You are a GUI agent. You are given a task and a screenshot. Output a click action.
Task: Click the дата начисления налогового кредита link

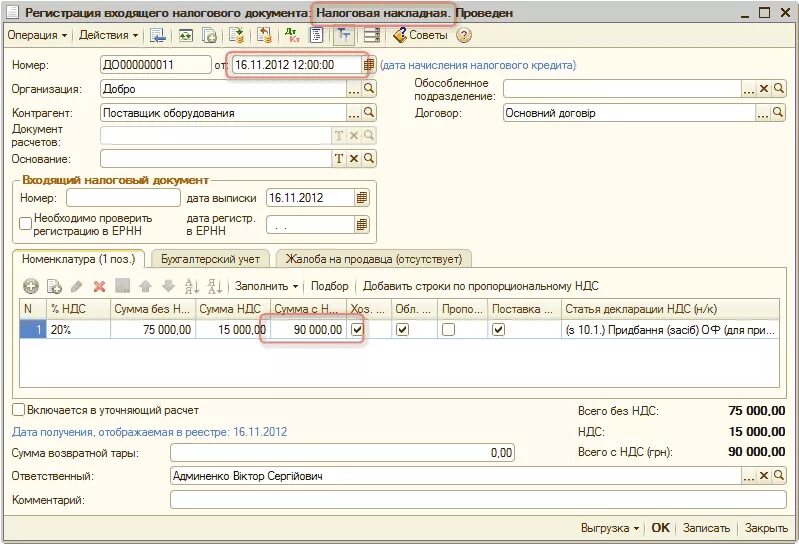[x=478, y=65]
